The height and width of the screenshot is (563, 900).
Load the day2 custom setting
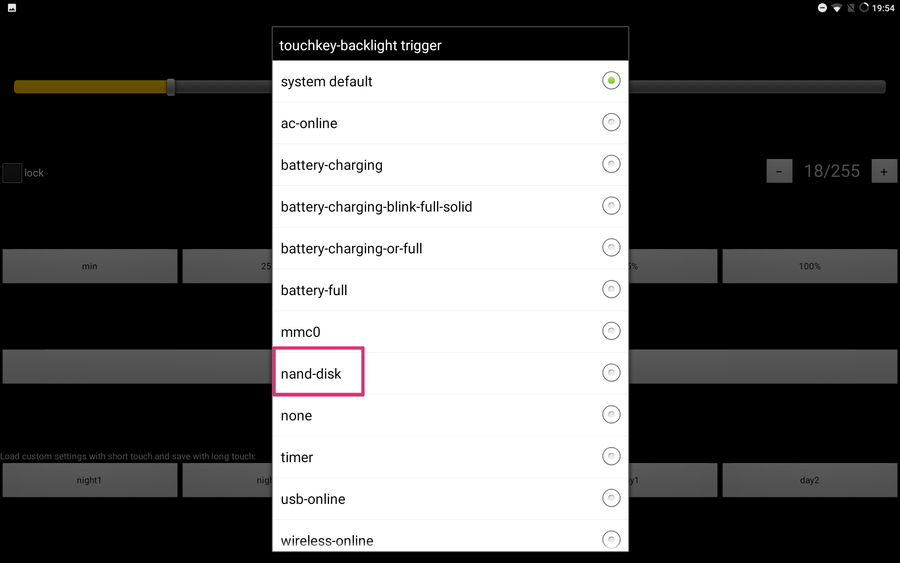click(x=809, y=480)
